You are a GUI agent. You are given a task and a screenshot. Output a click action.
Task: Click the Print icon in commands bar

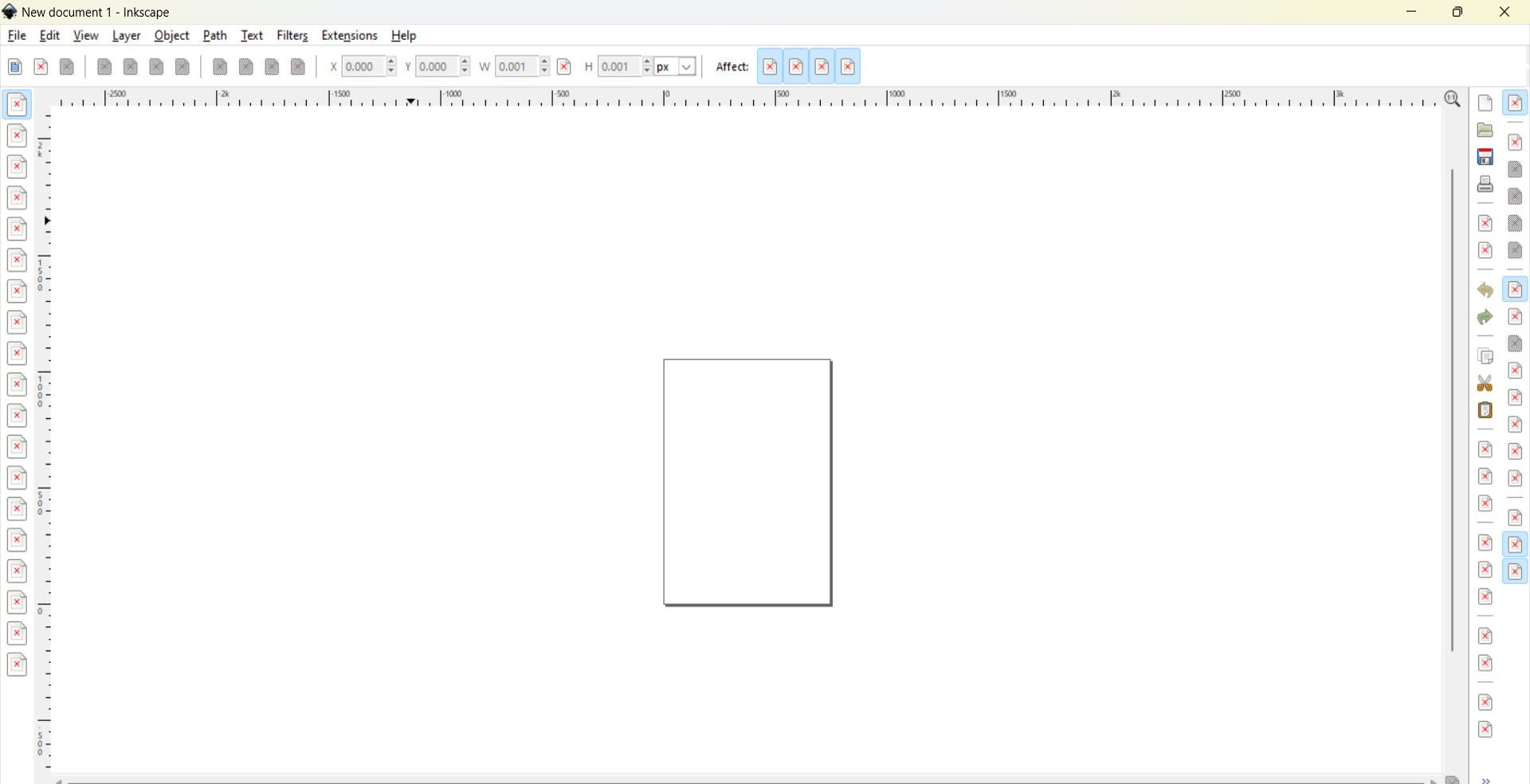[x=1485, y=185]
